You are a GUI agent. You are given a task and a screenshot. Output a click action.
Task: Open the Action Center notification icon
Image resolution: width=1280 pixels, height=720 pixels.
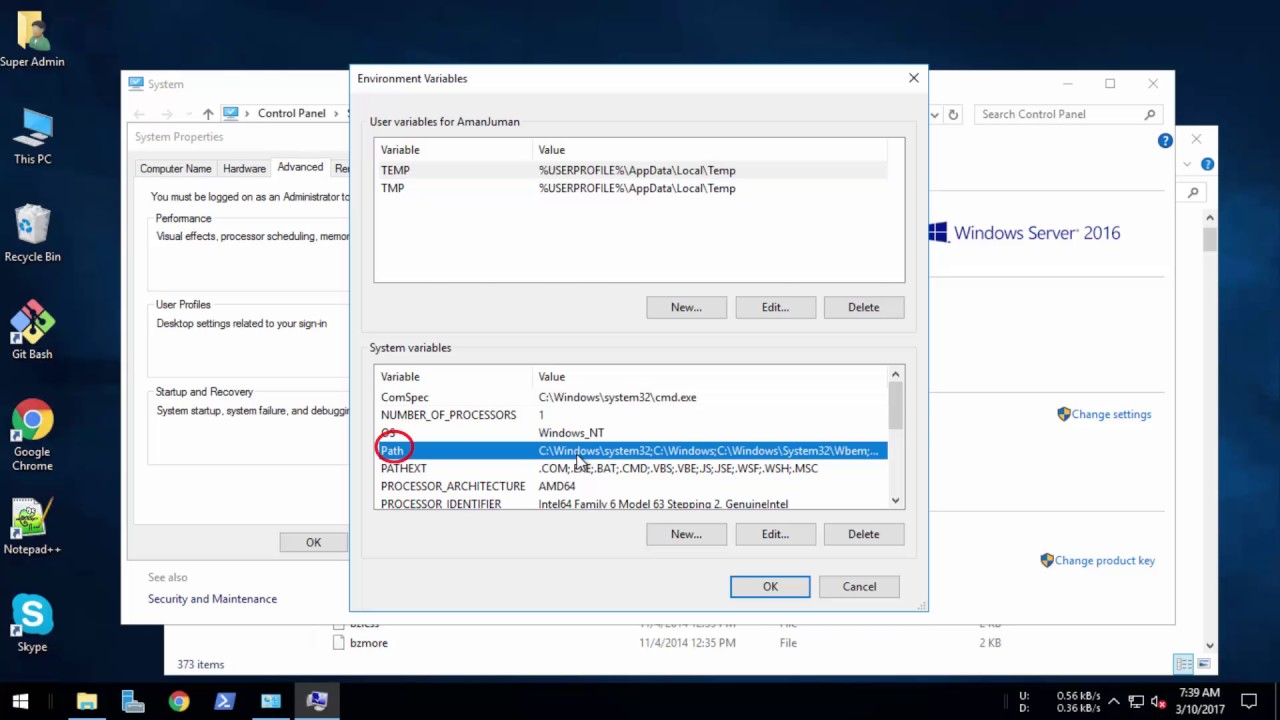1249,701
